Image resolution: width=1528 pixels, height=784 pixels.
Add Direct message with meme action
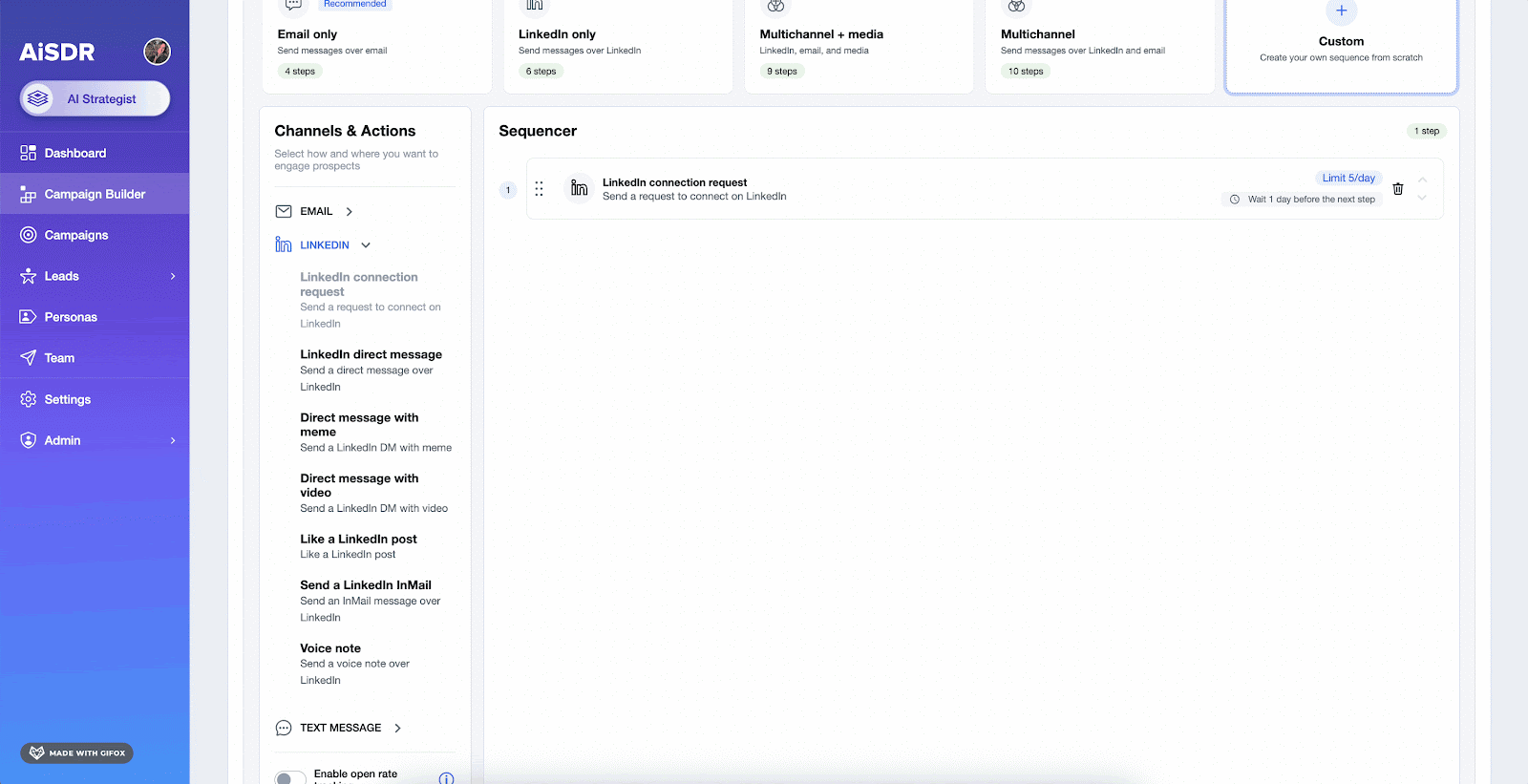pyautogui.click(x=375, y=432)
